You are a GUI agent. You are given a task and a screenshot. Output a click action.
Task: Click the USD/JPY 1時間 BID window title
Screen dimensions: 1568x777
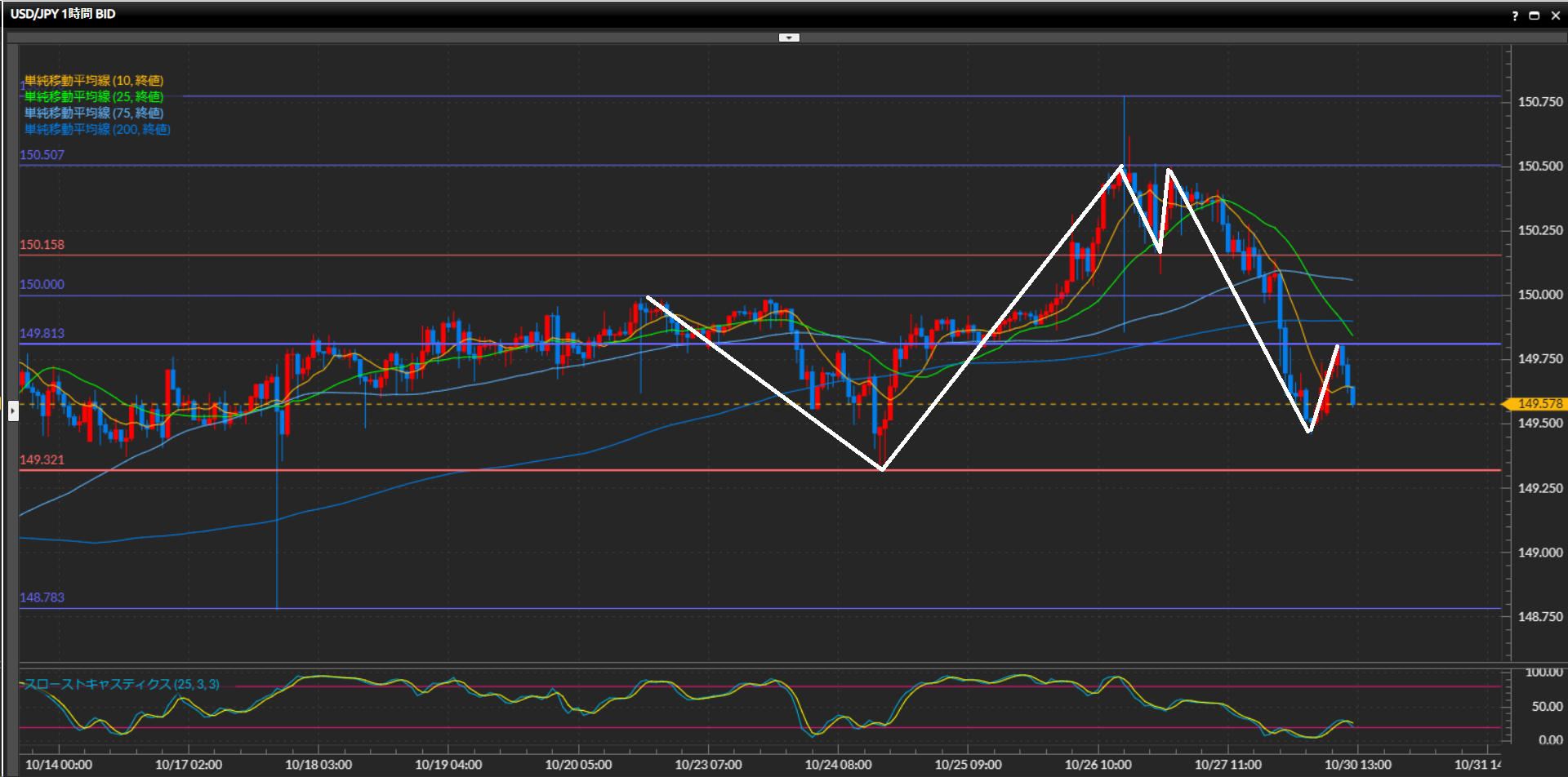click(63, 14)
